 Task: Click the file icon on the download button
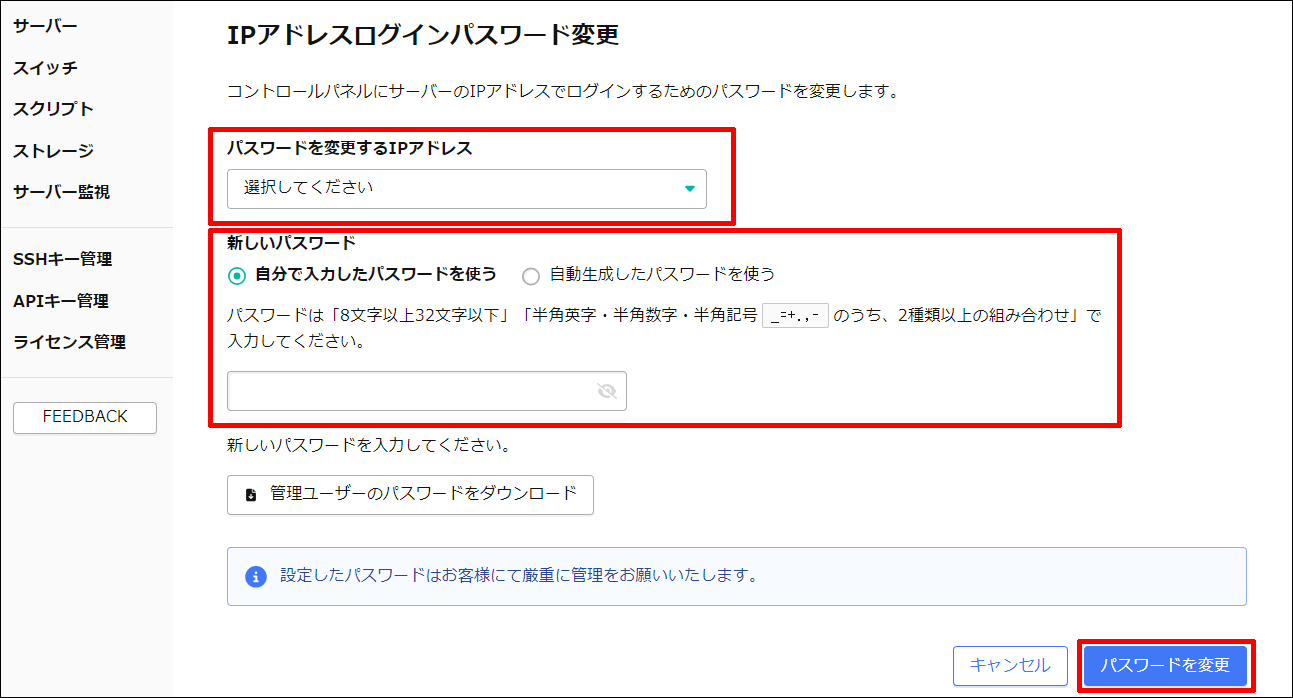click(250, 494)
